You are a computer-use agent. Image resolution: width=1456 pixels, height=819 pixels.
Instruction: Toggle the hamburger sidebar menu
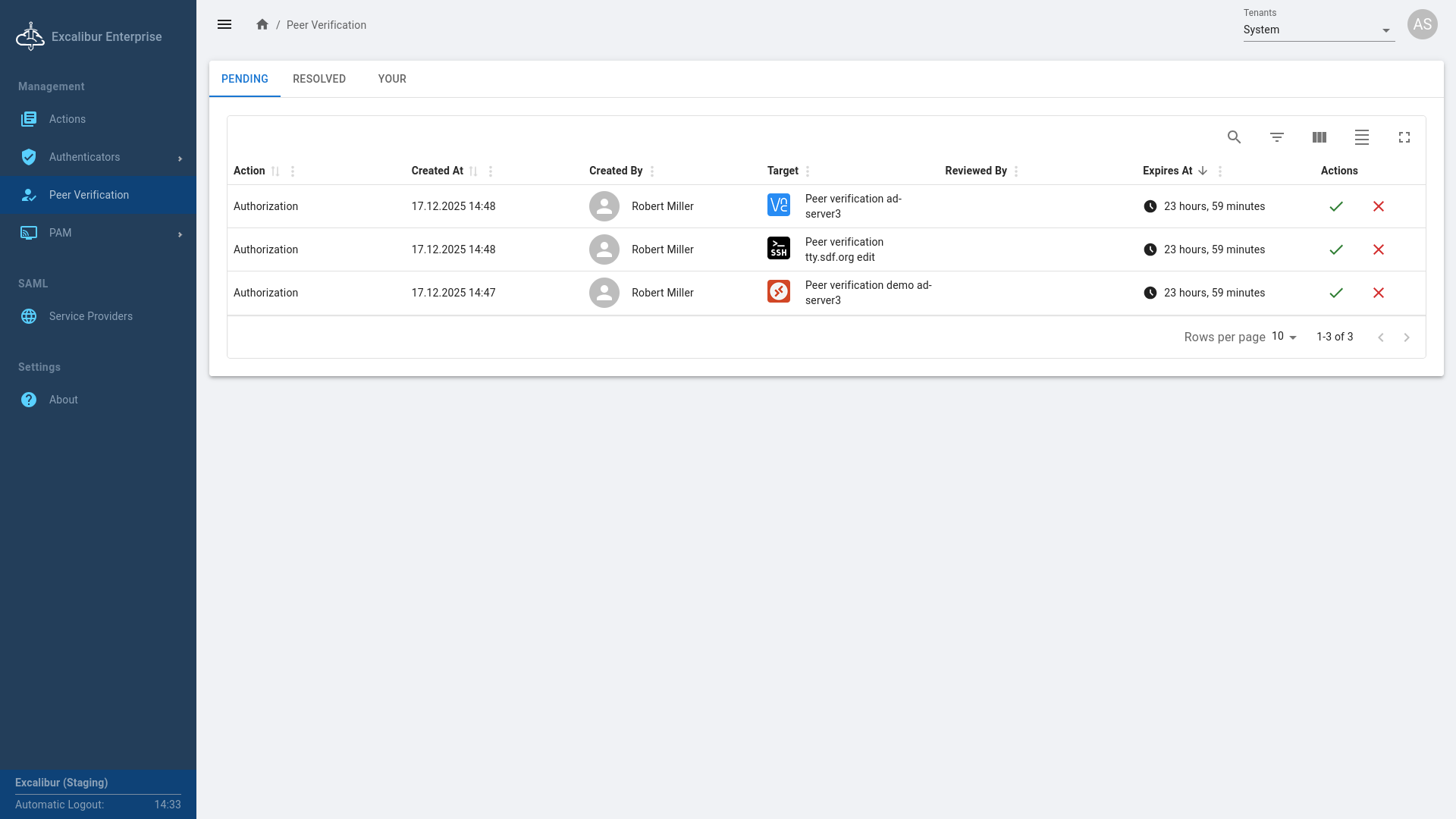pyautogui.click(x=224, y=24)
